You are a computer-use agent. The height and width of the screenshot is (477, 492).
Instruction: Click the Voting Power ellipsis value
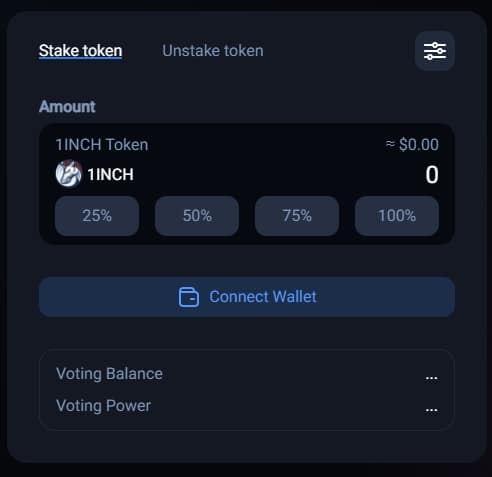click(x=432, y=410)
